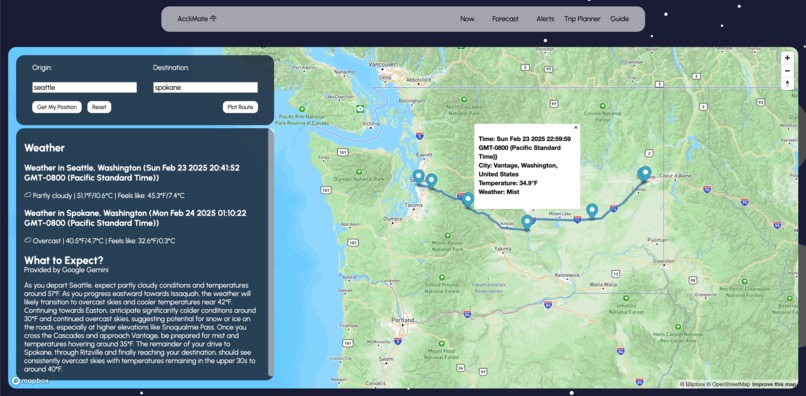Click the Issaquah route marker east of Seattle

pyautogui.click(x=431, y=181)
